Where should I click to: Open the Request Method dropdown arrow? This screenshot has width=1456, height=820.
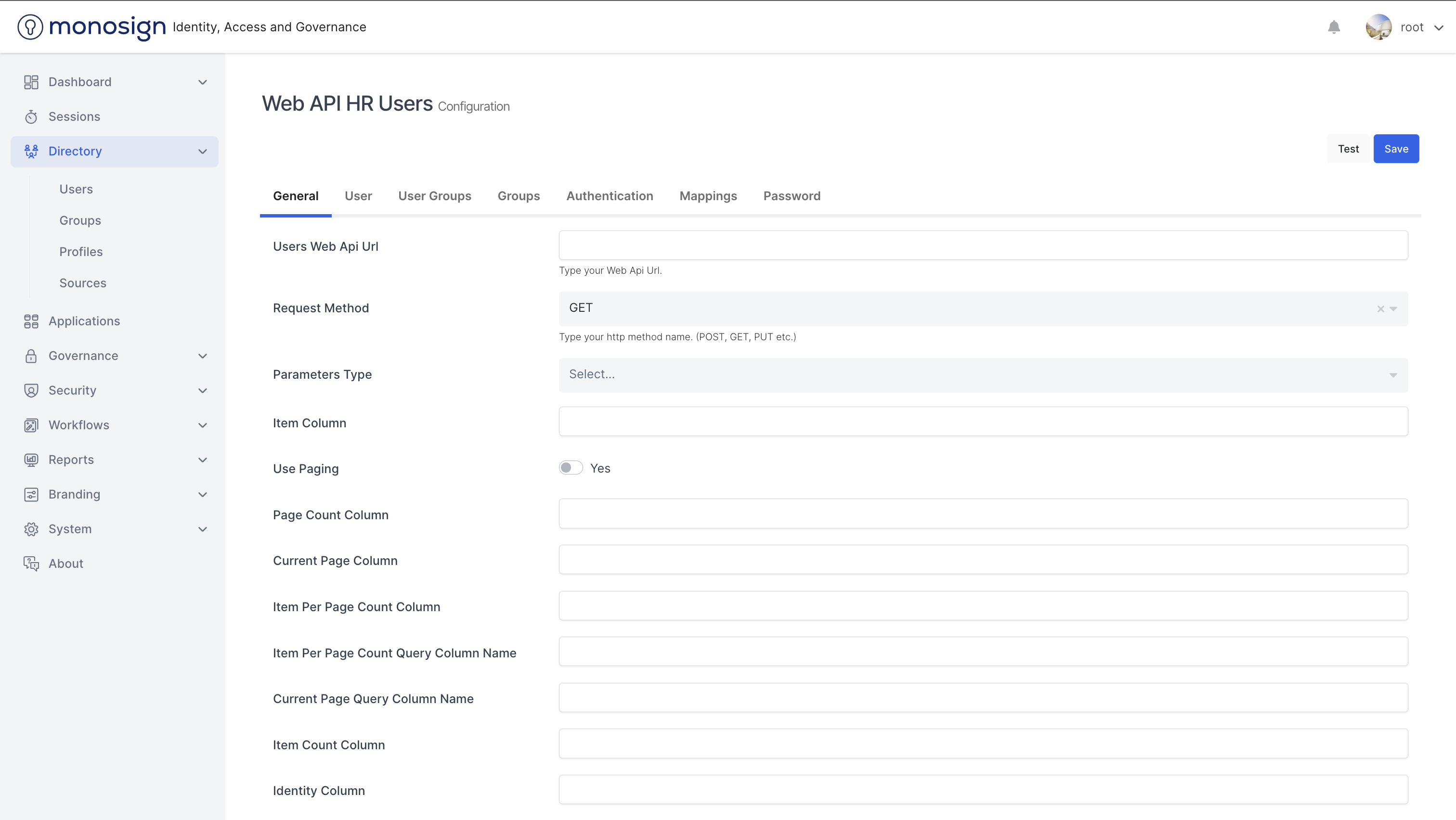(1393, 309)
